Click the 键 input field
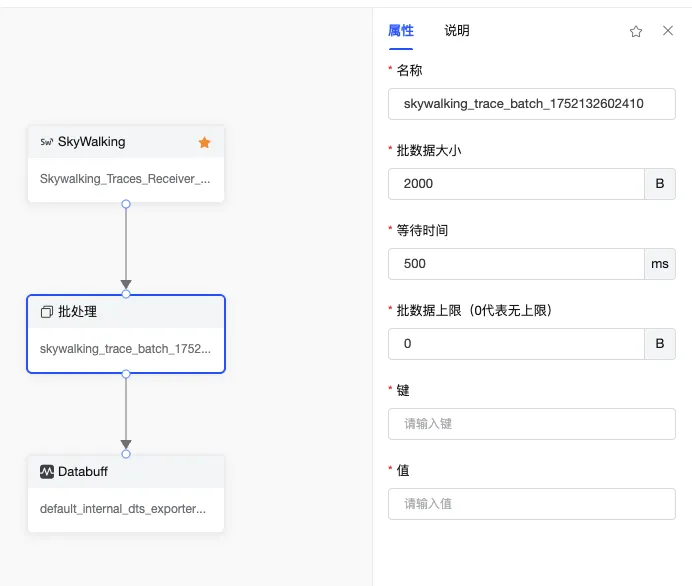Image resolution: width=692 pixels, height=586 pixels. pos(531,424)
